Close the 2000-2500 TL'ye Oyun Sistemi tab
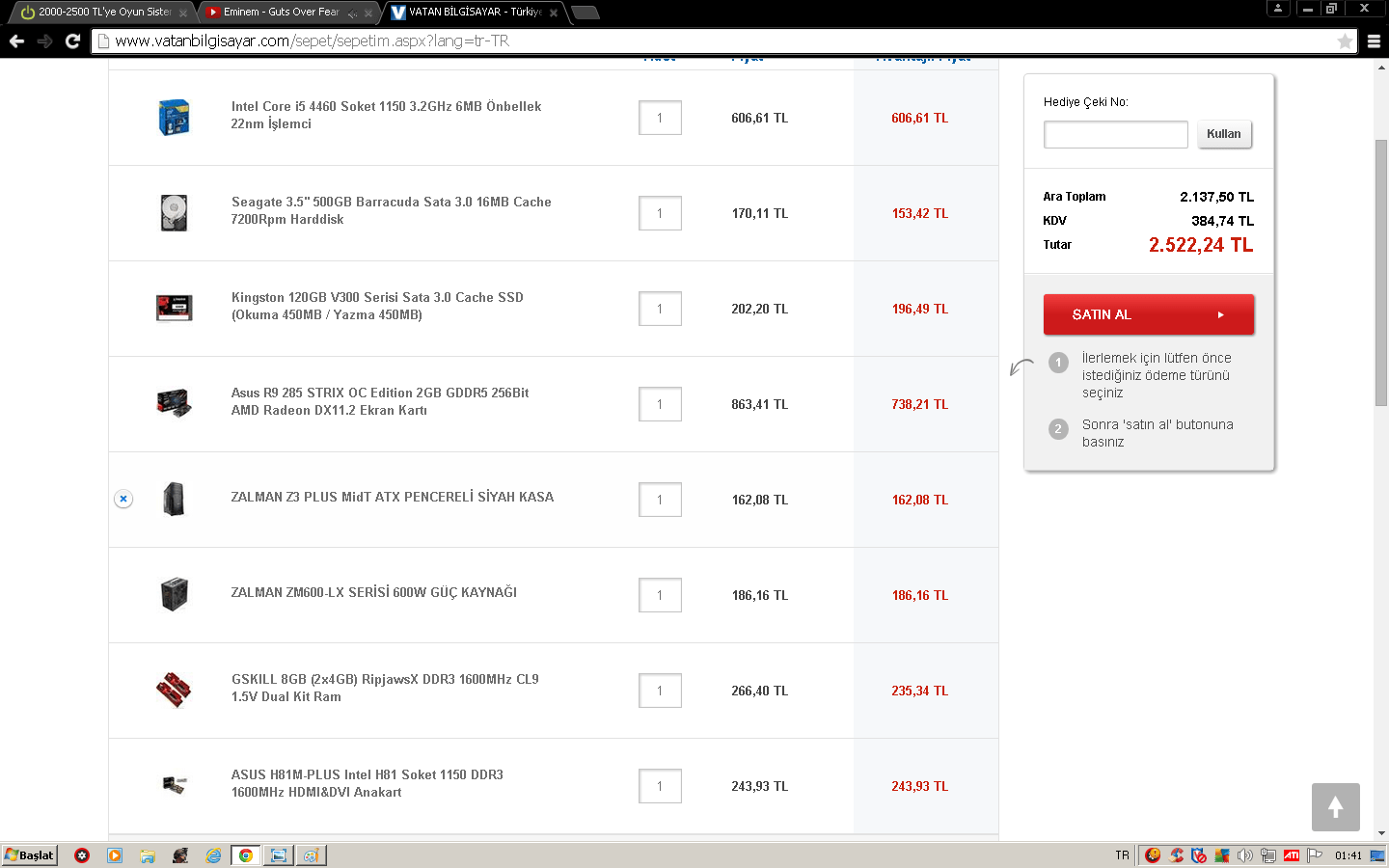1389x868 pixels. coord(183,14)
